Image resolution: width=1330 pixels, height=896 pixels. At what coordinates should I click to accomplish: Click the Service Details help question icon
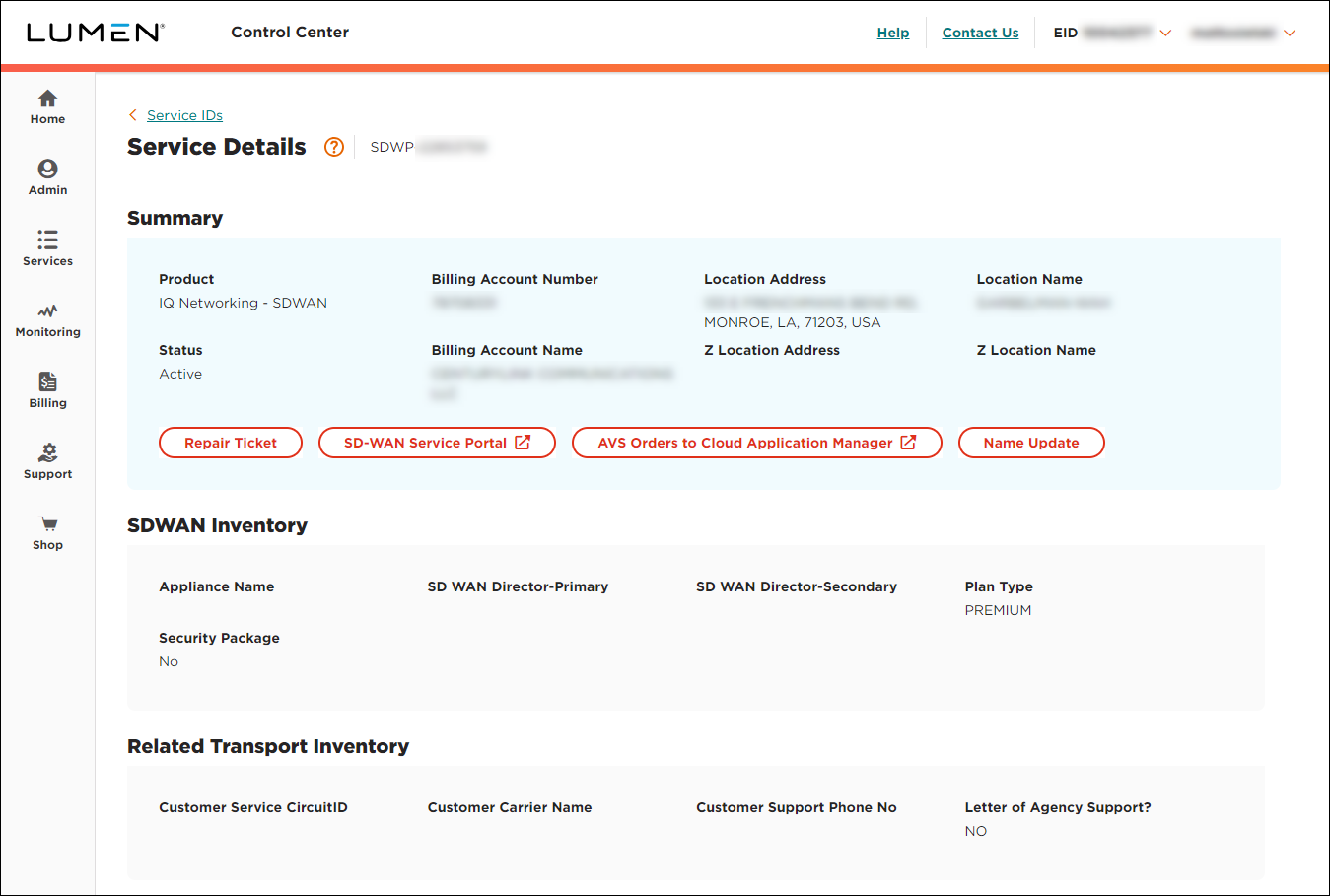tap(334, 147)
